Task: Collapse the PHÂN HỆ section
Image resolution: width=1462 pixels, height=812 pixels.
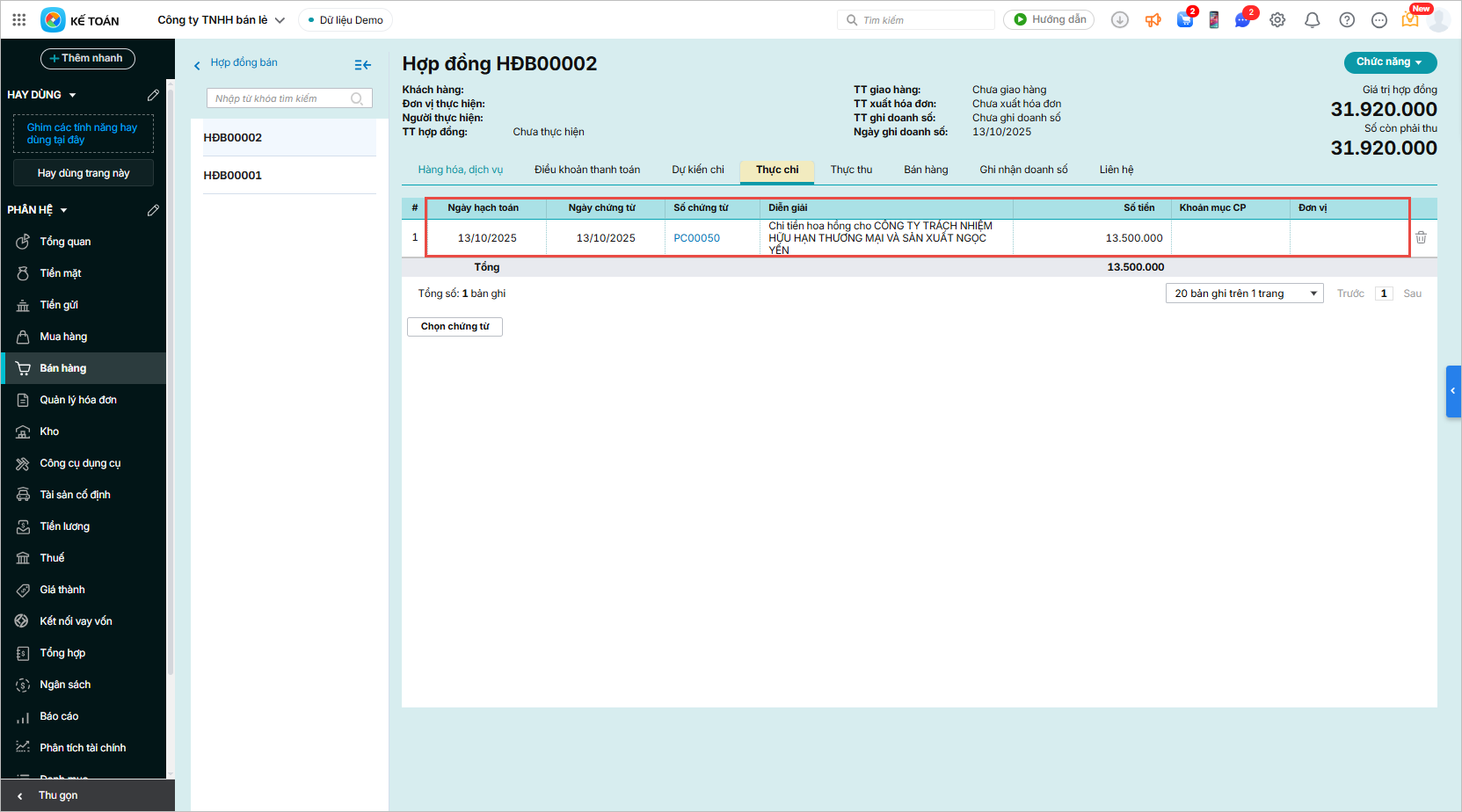Action: [63, 211]
